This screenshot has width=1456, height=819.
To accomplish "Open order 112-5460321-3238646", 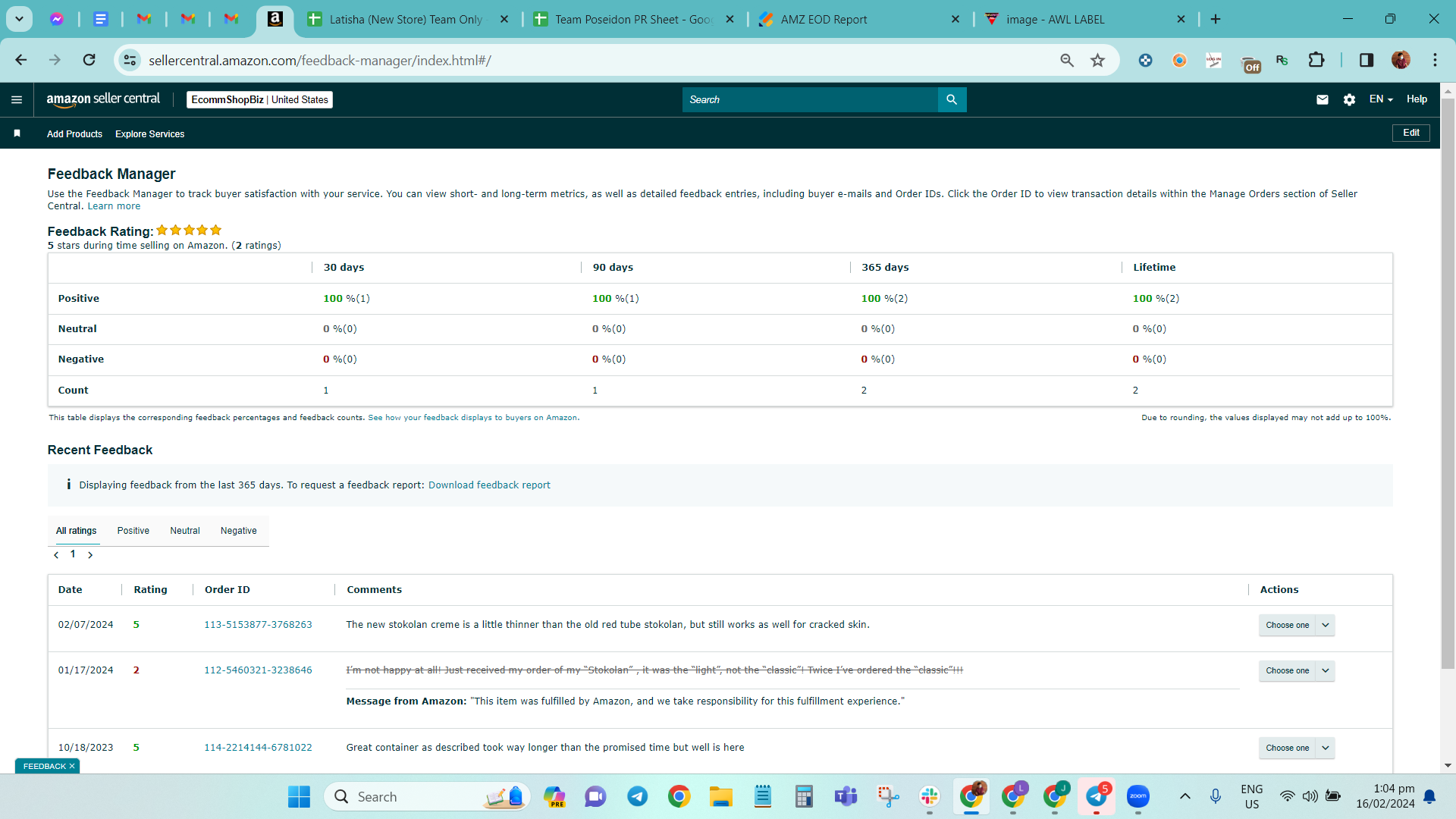I will [x=258, y=670].
